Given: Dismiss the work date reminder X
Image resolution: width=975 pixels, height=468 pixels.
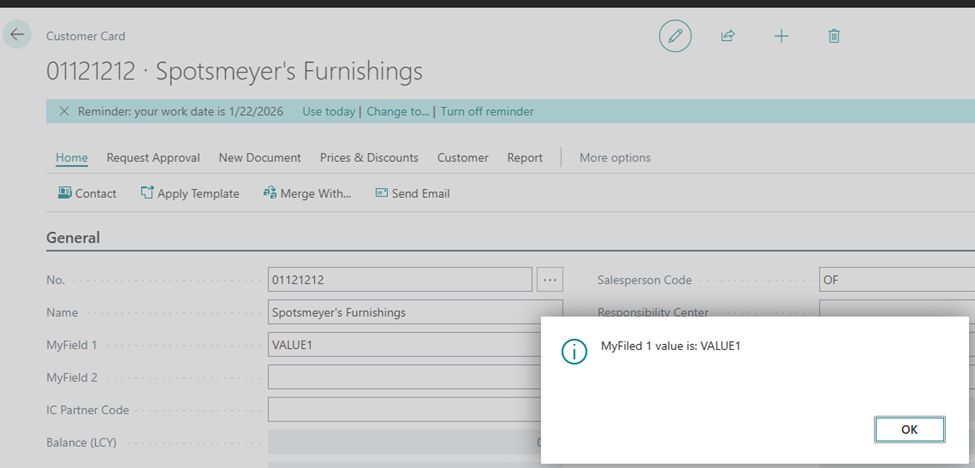Looking at the screenshot, I should pyautogui.click(x=63, y=112).
